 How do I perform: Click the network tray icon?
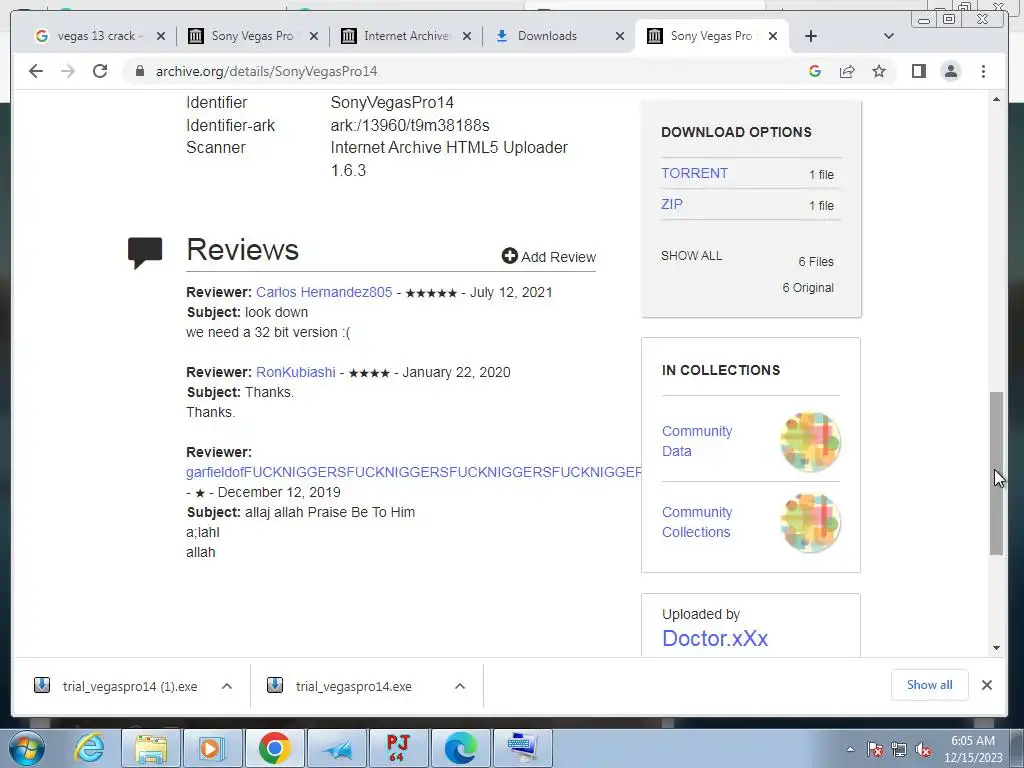pos(899,749)
